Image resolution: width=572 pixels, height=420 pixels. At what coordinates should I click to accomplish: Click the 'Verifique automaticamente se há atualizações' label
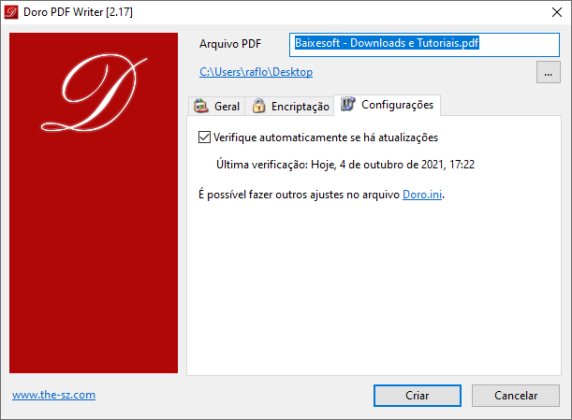[x=325, y=138]
